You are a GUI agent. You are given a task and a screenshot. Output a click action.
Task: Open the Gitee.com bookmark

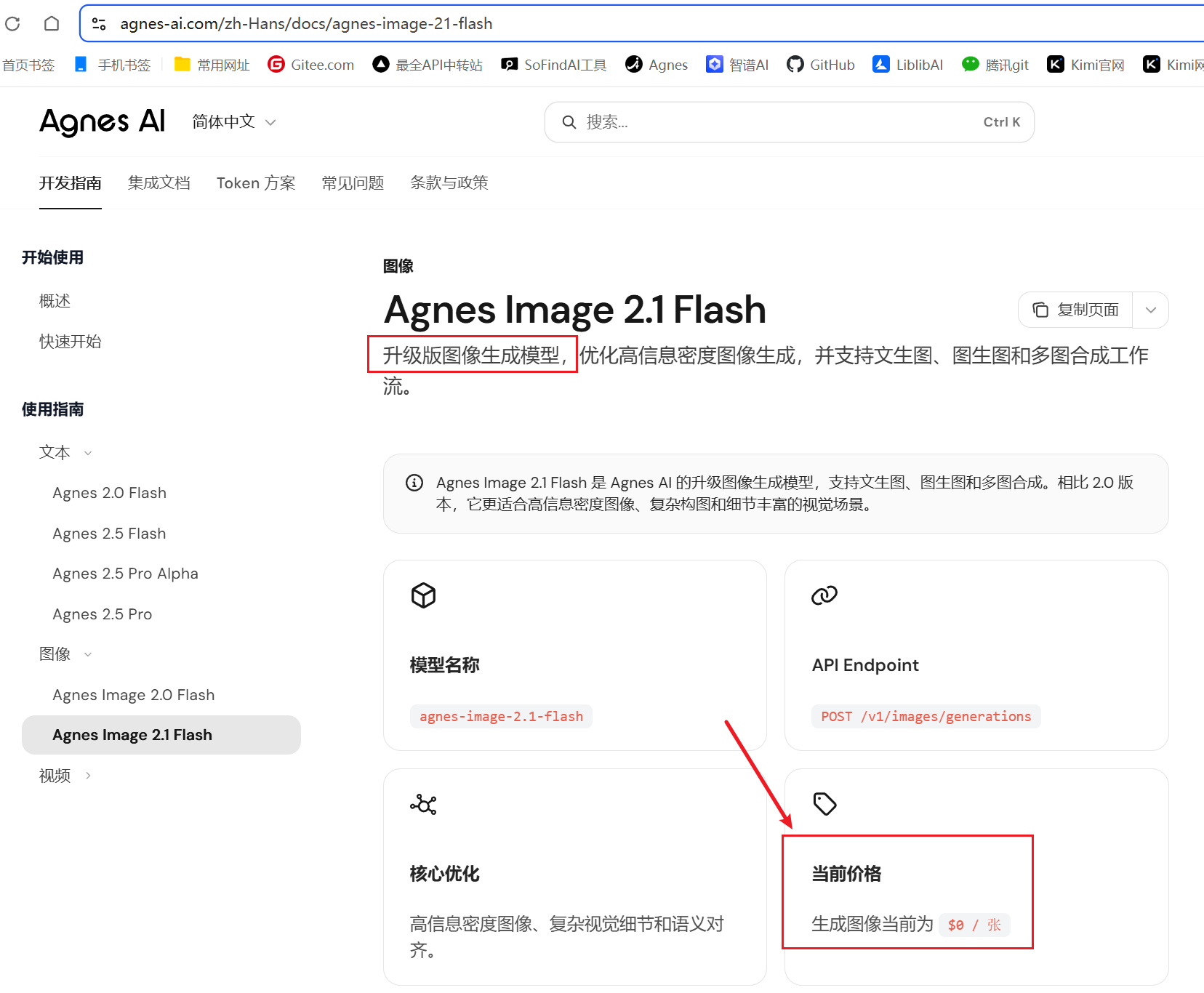[x=311, y=65]
